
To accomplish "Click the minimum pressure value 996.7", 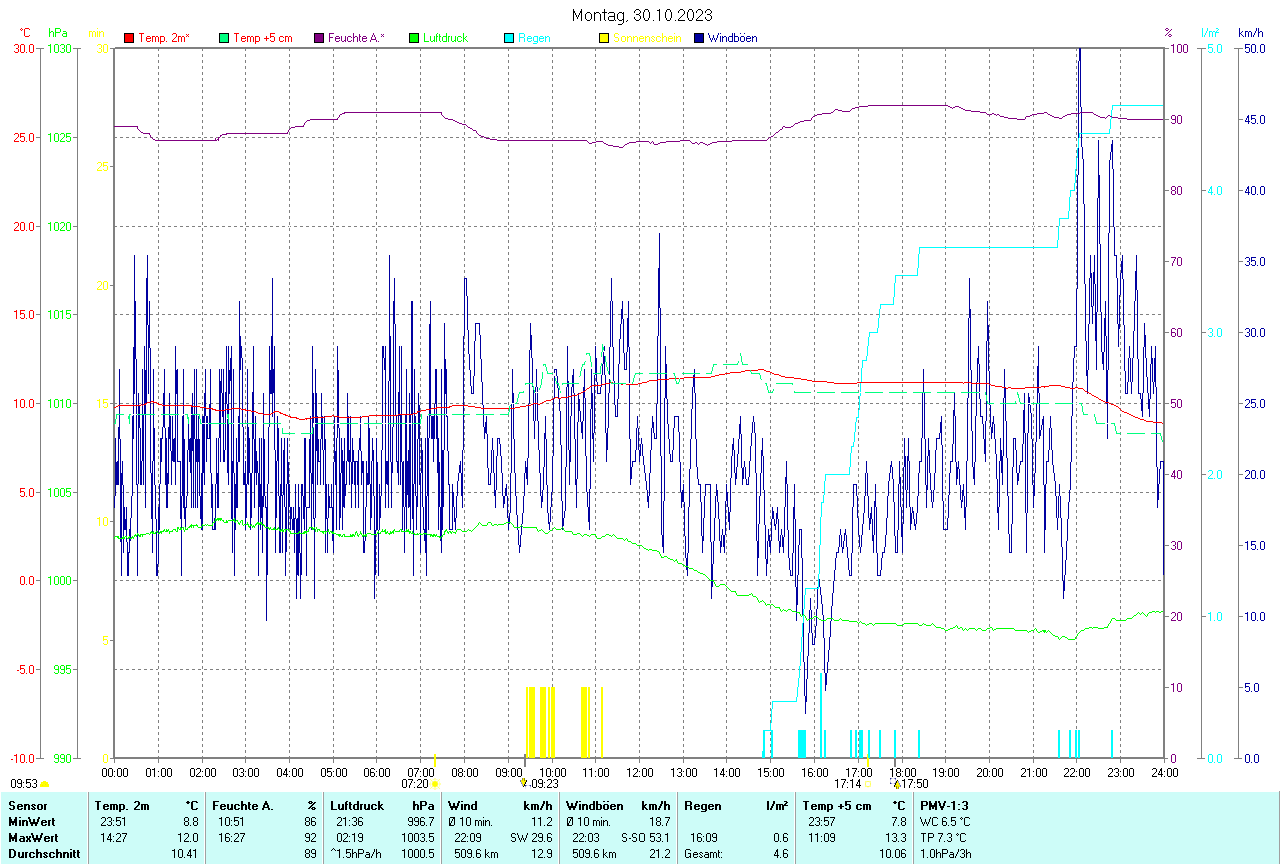I will (x=421, y=821).
